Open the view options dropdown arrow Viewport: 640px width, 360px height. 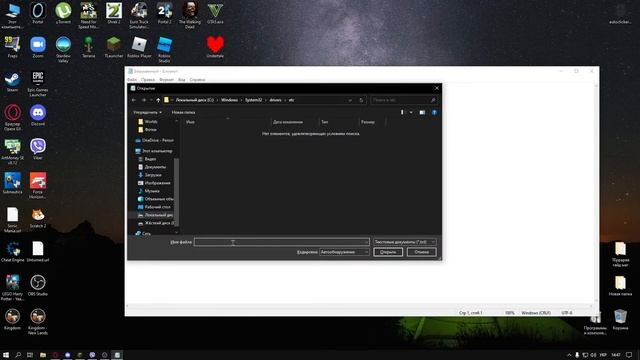[x=411, y=112]
